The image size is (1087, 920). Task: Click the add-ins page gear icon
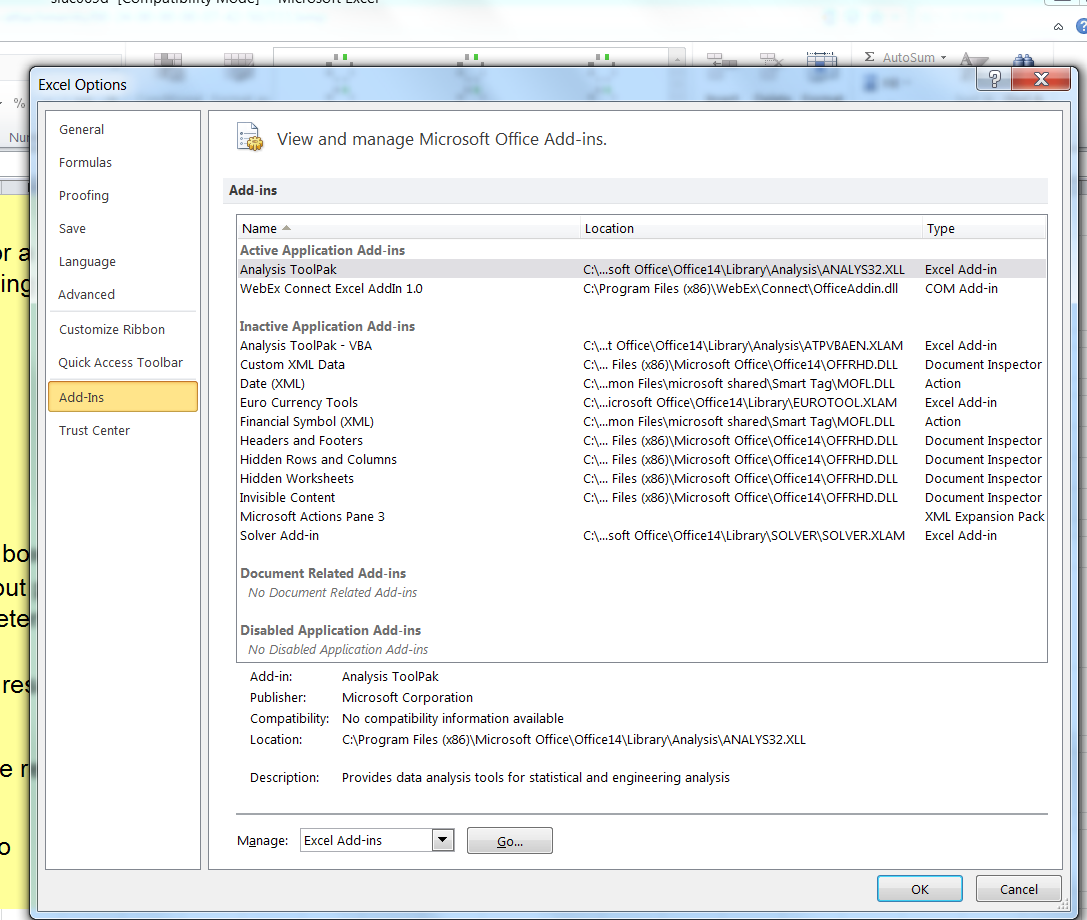(250, 137)
